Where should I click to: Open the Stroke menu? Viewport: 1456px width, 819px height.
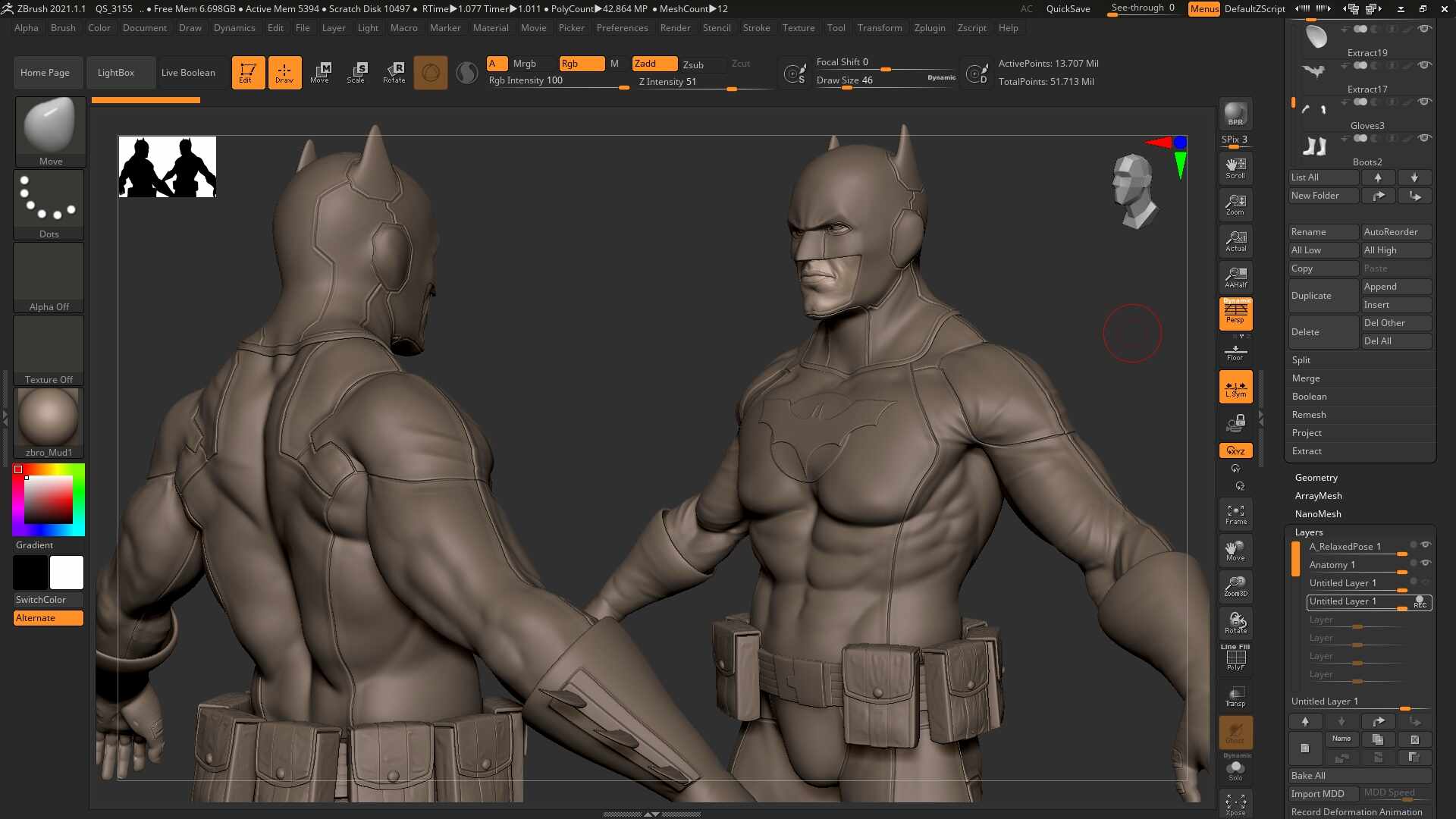pos(756,28)
